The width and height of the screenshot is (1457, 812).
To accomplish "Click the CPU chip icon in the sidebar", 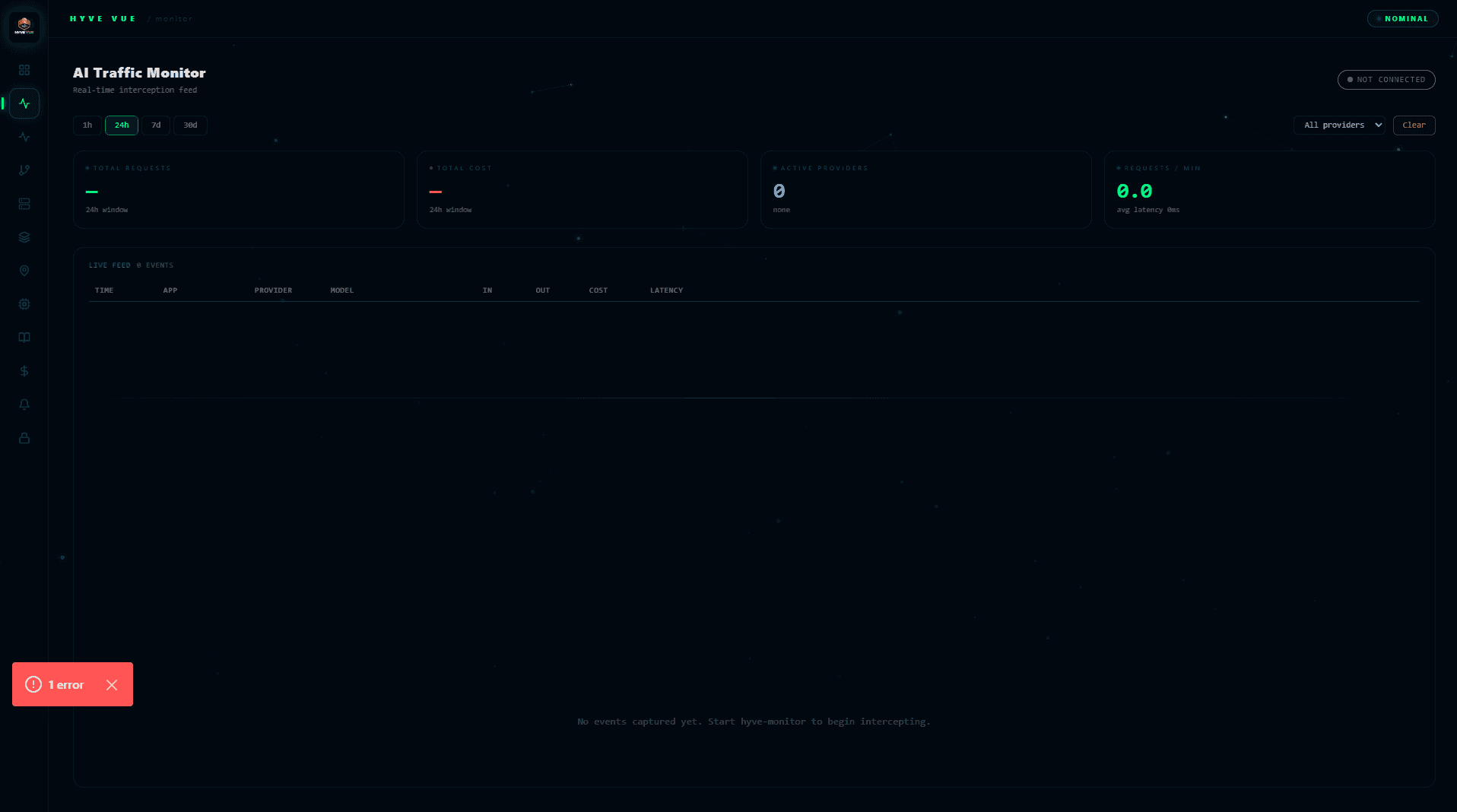I will pyautogui.click(x=24, y=304).
